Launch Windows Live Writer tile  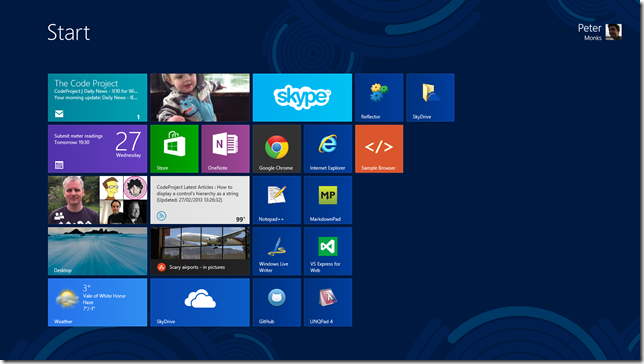point(277,251)
